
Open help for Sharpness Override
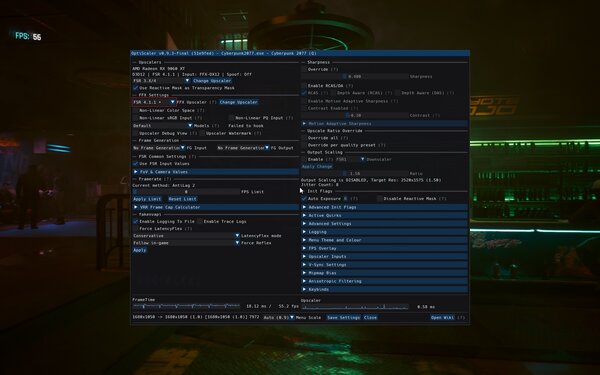[334, 69]
